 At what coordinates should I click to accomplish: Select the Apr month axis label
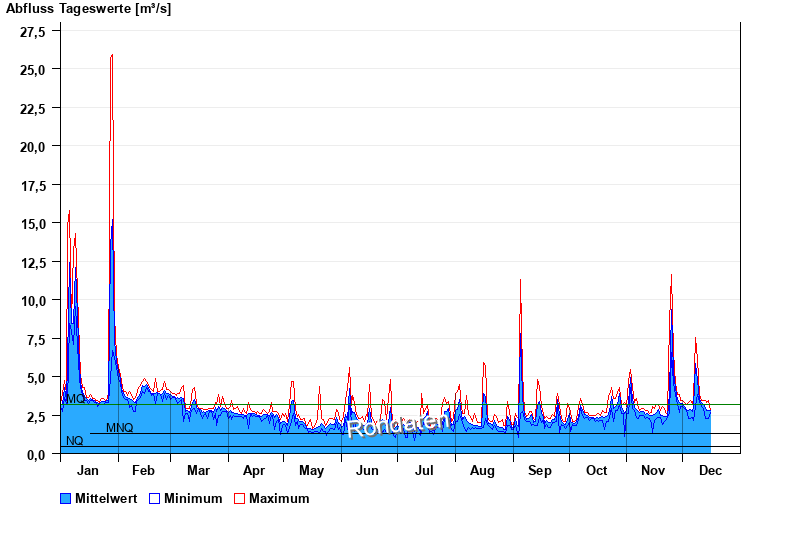click(254, 471)
